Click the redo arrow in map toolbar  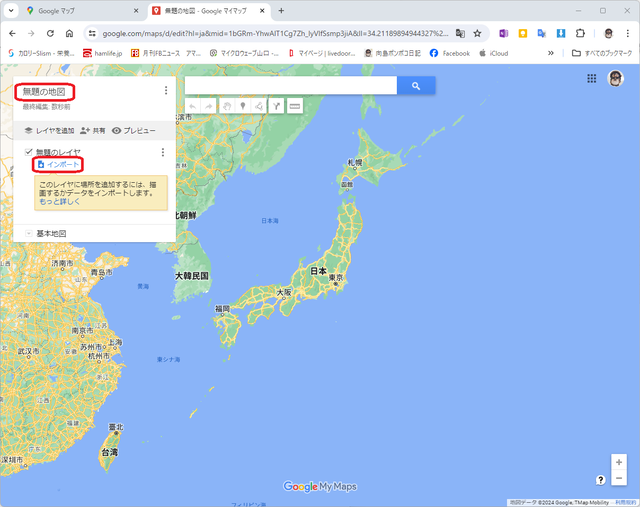209,106
